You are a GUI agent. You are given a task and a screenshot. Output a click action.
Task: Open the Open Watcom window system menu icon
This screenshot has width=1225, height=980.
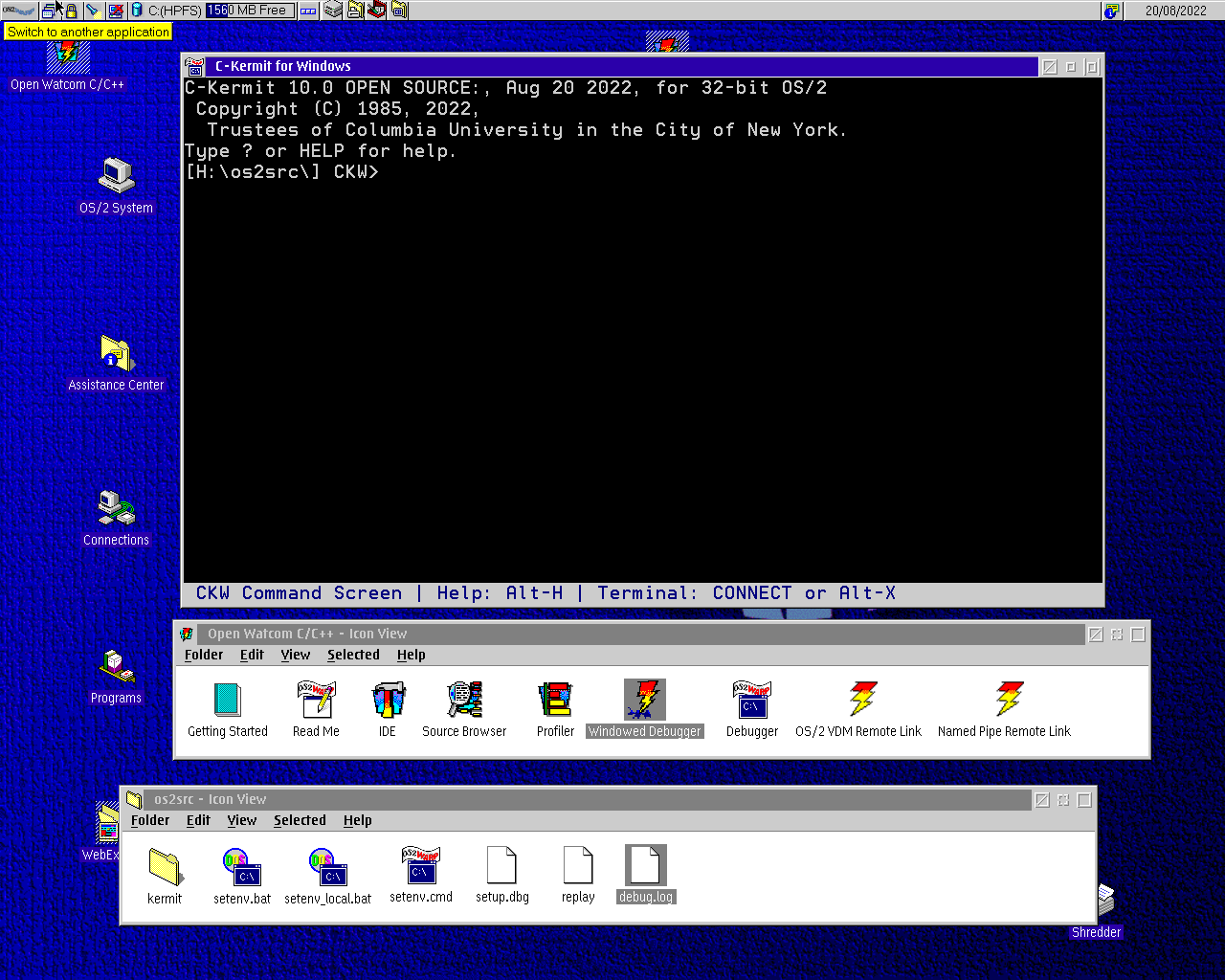[x=188, y=634]
